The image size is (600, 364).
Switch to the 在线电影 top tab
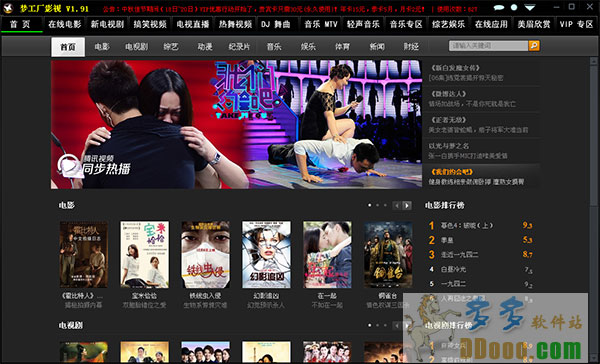65,24
